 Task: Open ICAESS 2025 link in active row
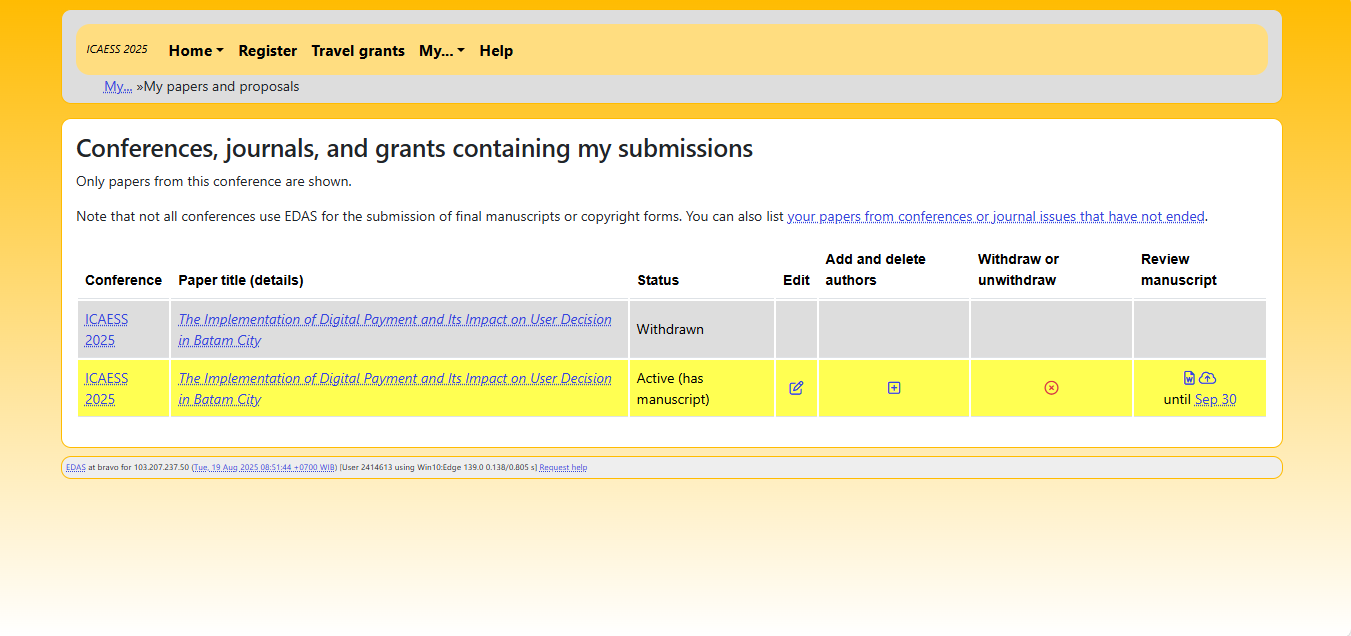[x=106, y=389]
